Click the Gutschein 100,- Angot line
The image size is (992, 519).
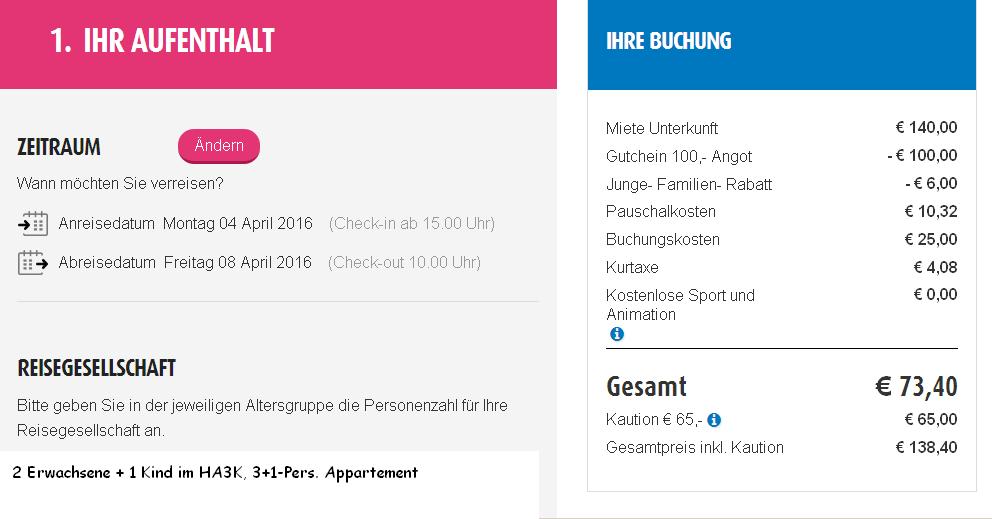679,156
